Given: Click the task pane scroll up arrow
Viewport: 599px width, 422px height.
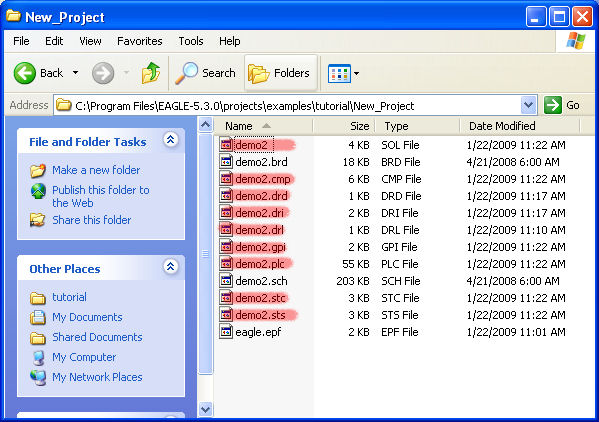Looking at the screenshot, I should pyautogui.click(x=205, y=124).
